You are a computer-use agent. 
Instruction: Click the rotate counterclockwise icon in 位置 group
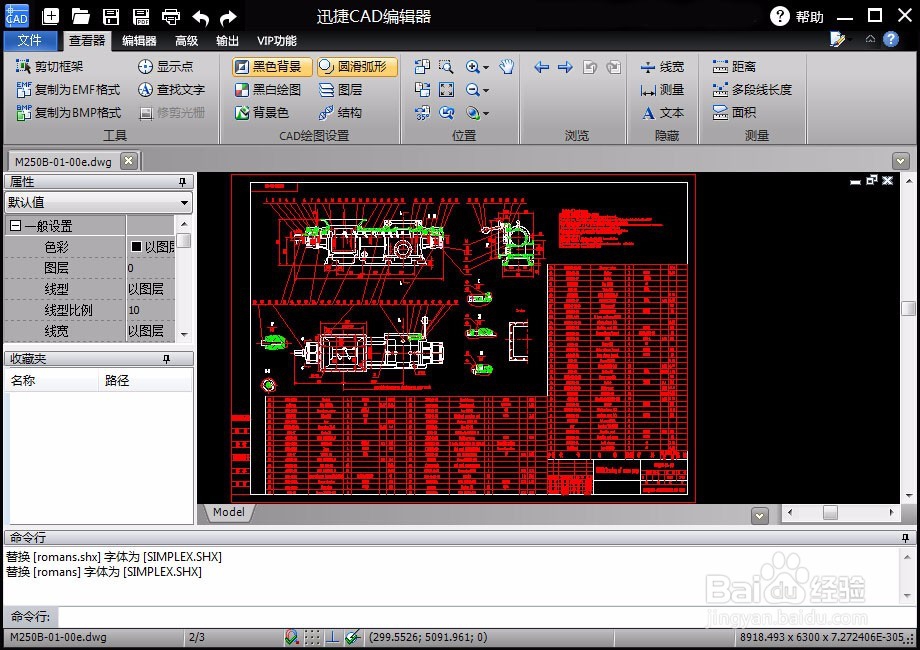[x=422, y=66]
